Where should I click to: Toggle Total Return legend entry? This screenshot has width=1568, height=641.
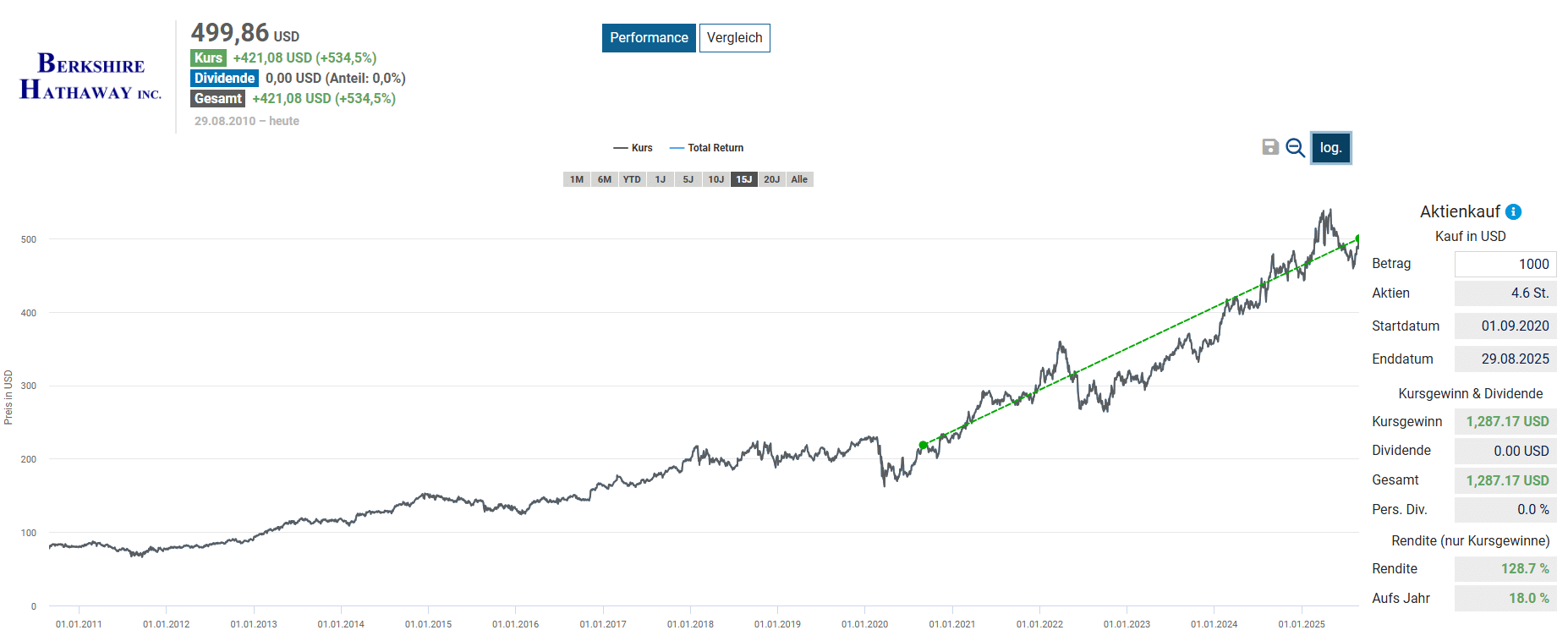point(707,148)
